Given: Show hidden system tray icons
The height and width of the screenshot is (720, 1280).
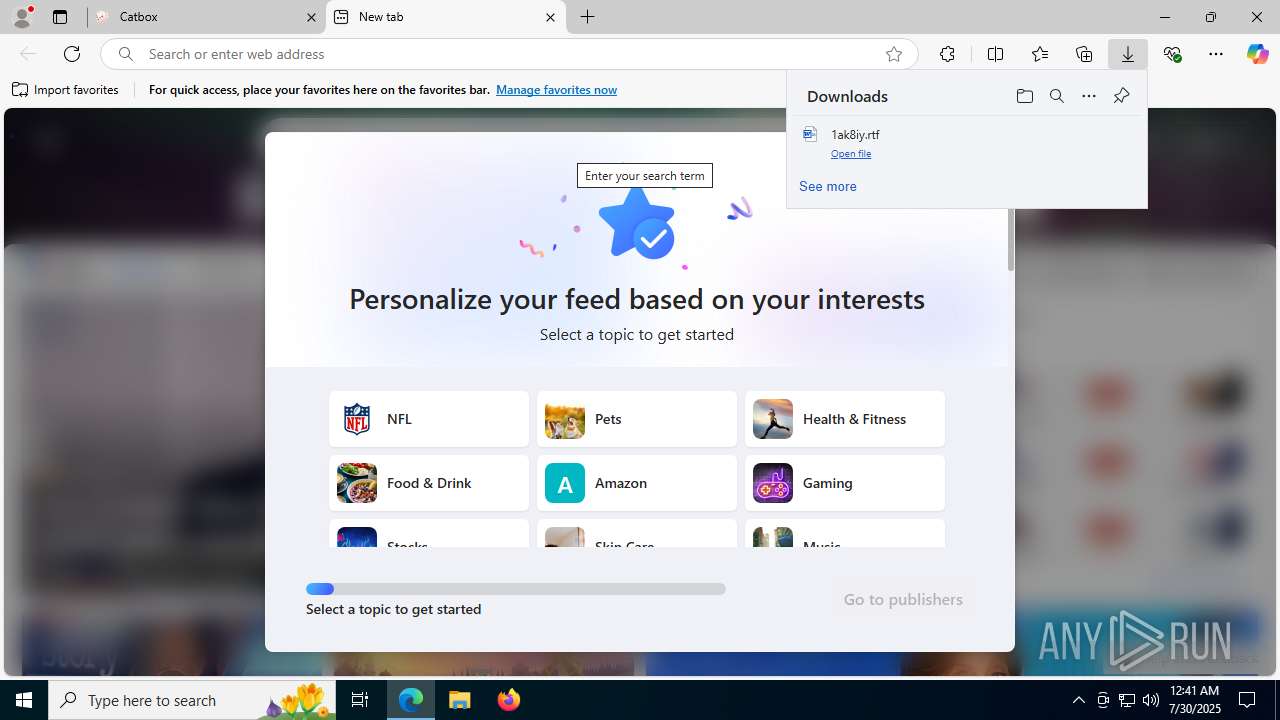Looking at the screenshot, I should point(1078,700).
